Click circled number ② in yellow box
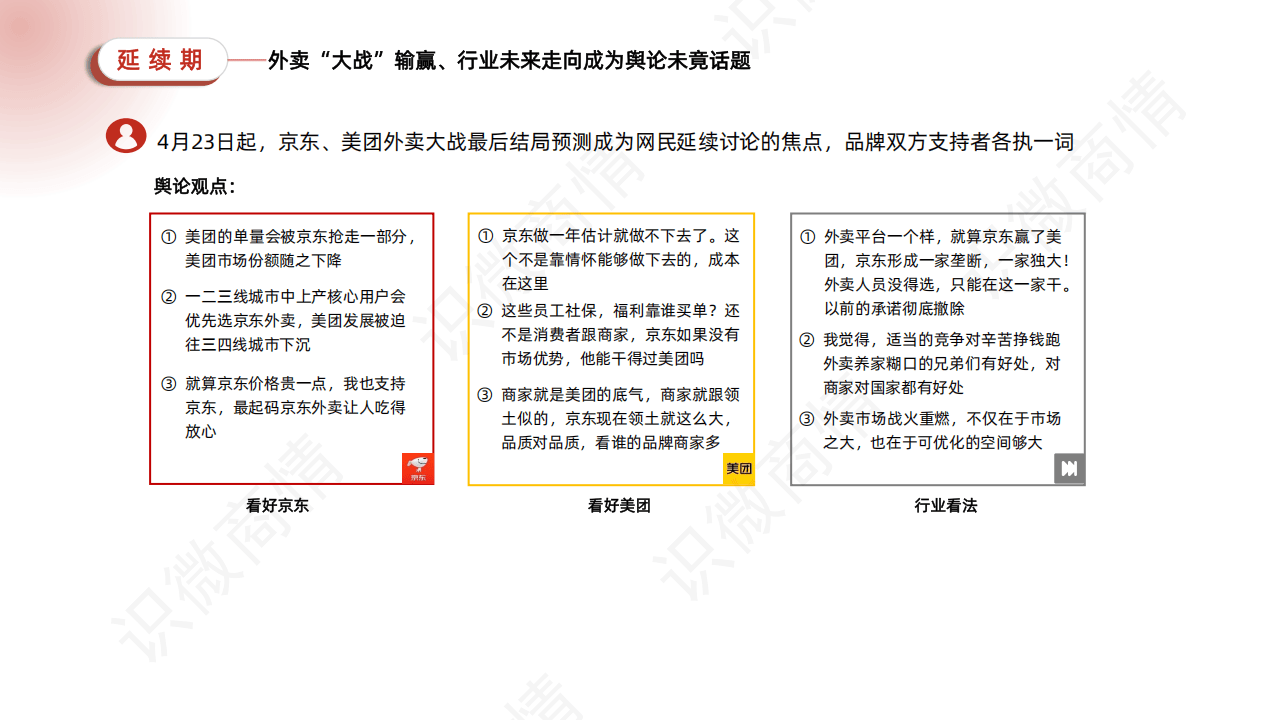This screenshot has height=720, width=1280. pyautogui.click(x=485, y=311)
